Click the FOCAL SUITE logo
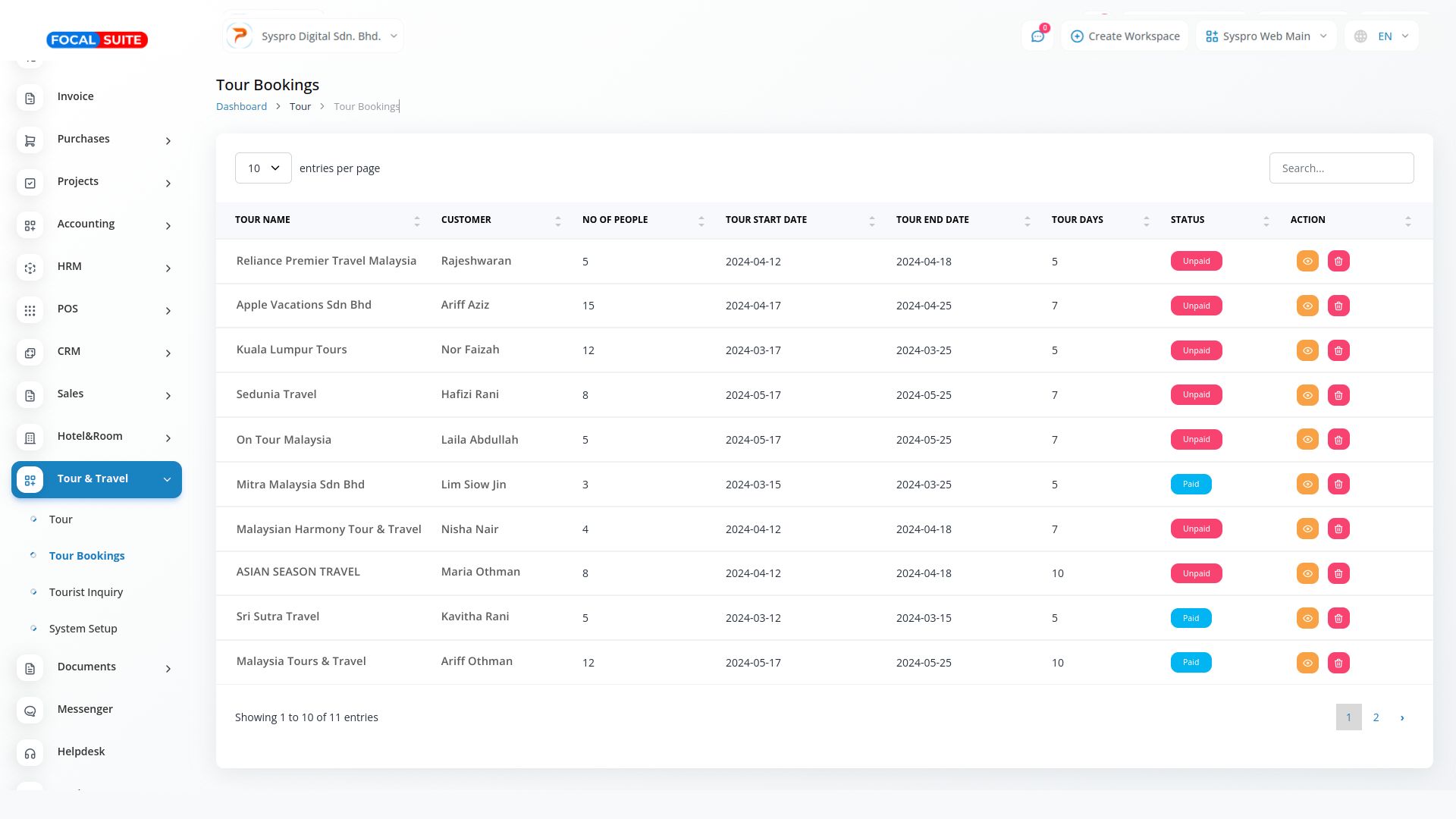 click(97, 39)
